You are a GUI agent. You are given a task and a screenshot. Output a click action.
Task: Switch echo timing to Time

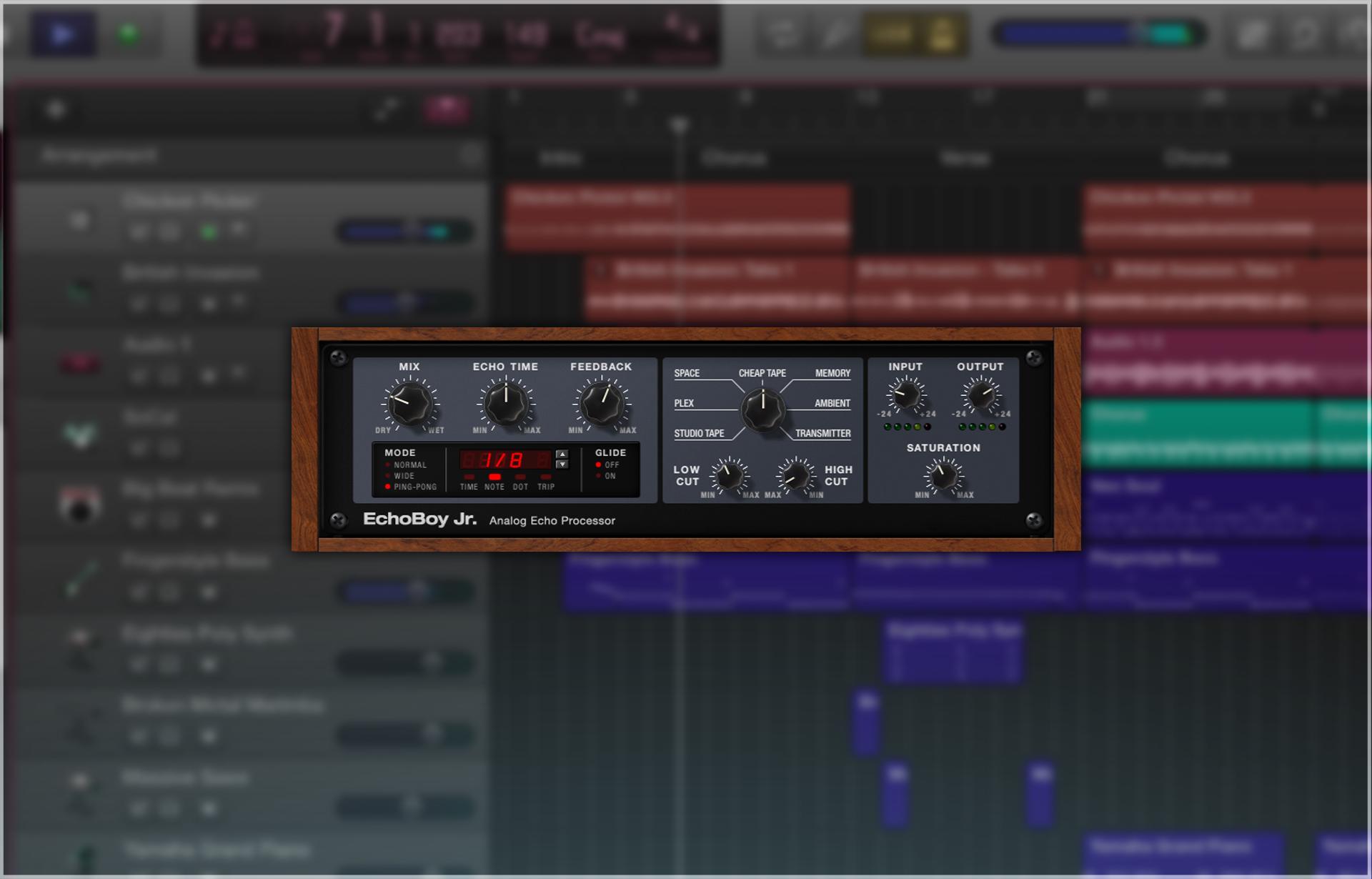click(x=469, y=482)
